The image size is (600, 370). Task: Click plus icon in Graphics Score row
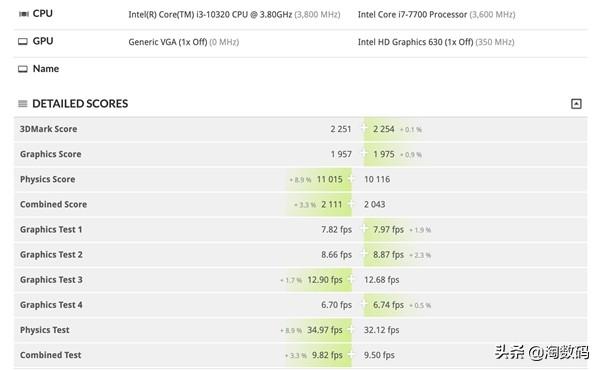(x=364, y=154)
